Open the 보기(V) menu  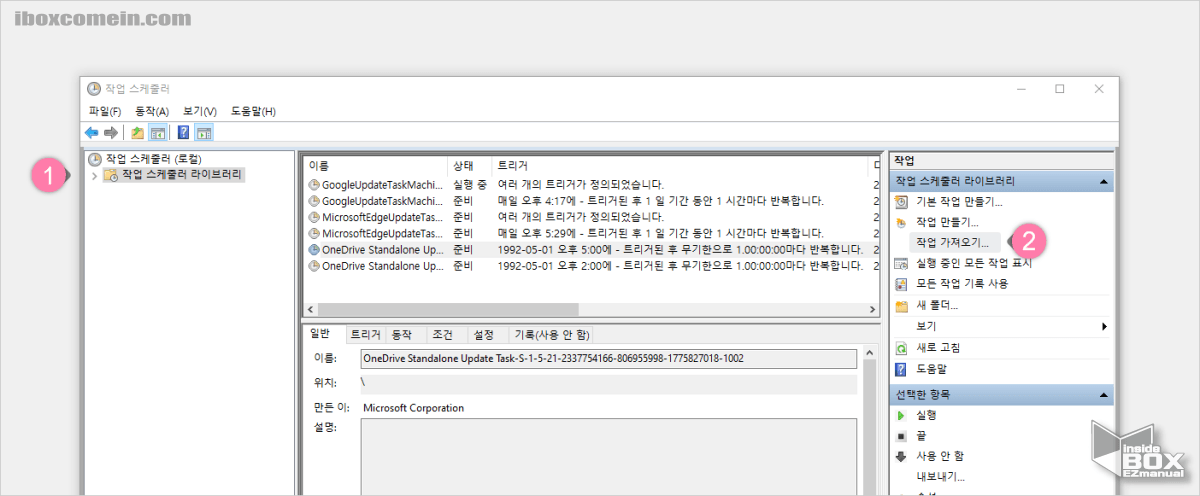(200, 111)
